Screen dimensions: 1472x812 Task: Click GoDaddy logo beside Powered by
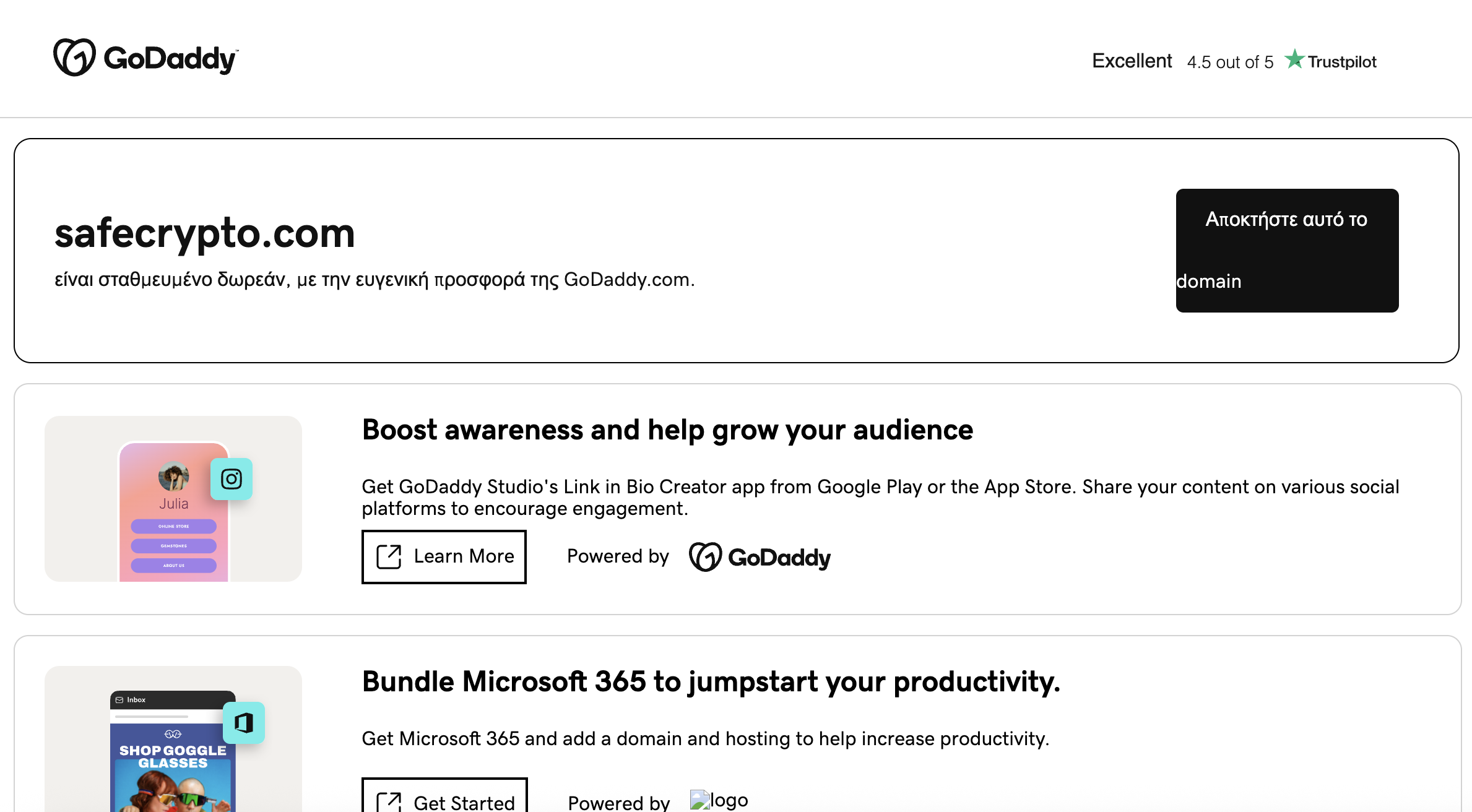click(x=760, y=557)
